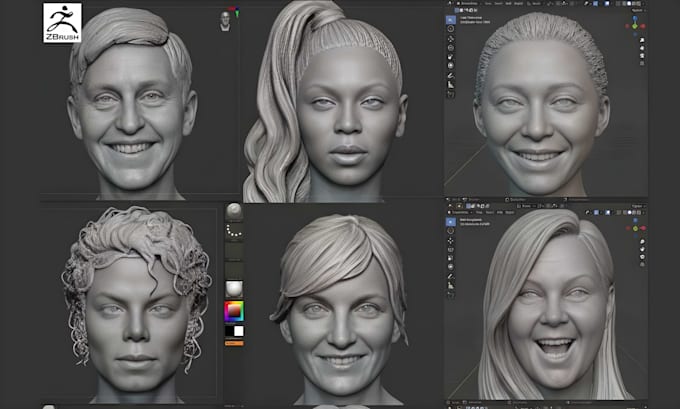Click the orange button below ZBrush color swatches
Image resolution: width=680 pixels, height=409 pixels.
[234, 343]
